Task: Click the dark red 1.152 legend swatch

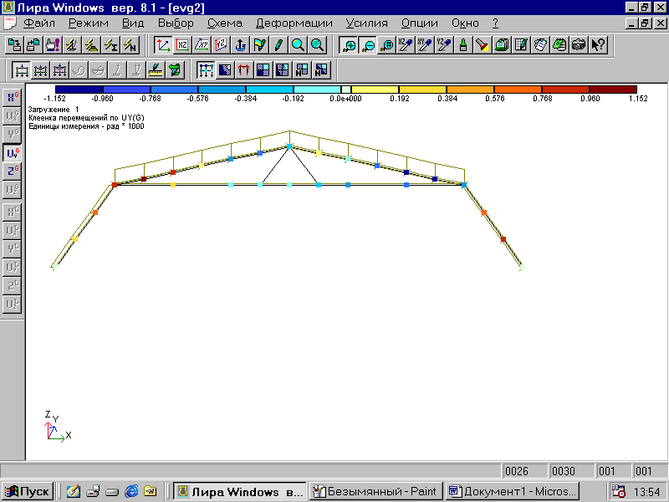Action: pos(613,90)
